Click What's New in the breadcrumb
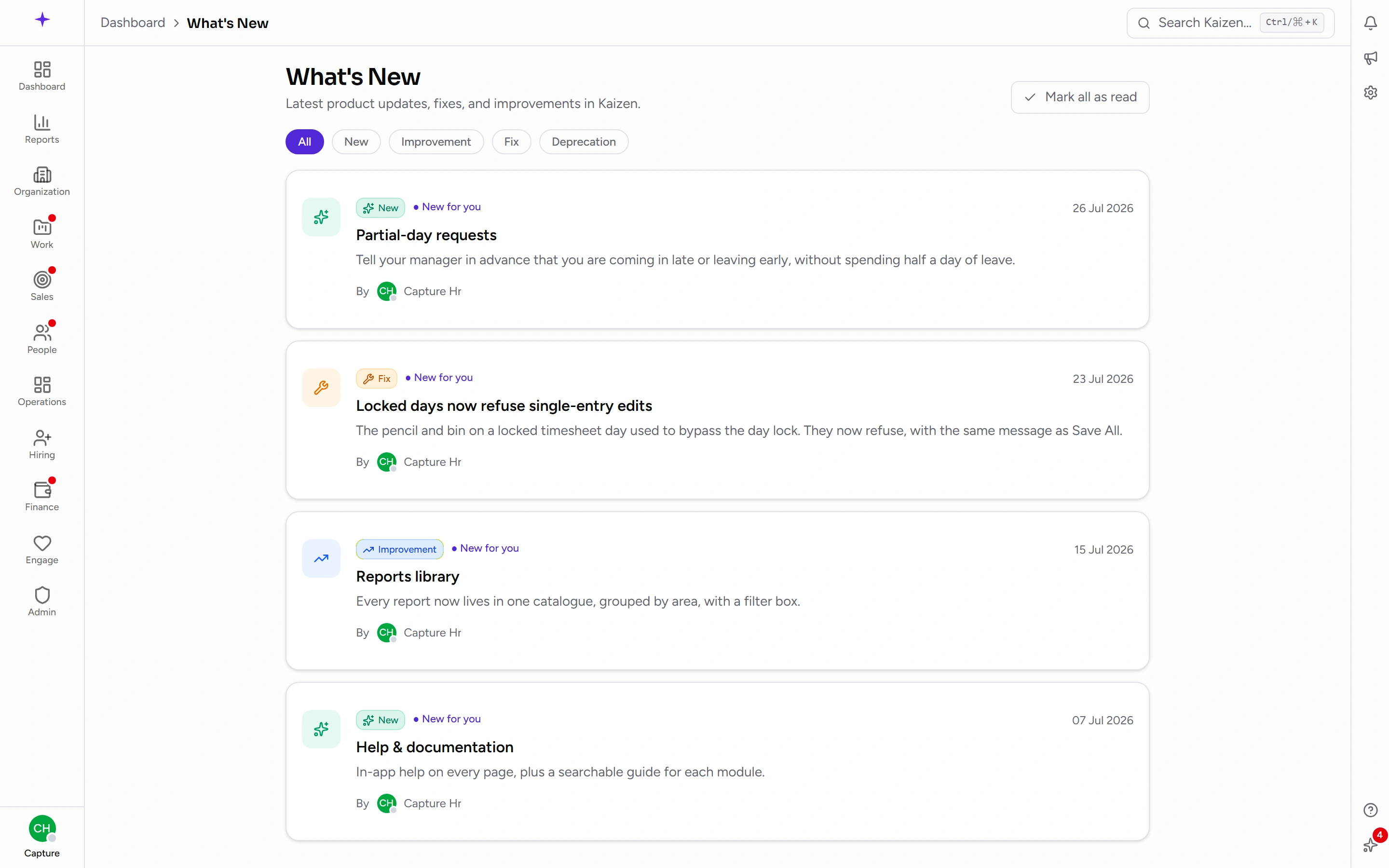The image size is (1389, 868). tap(227, 23)
